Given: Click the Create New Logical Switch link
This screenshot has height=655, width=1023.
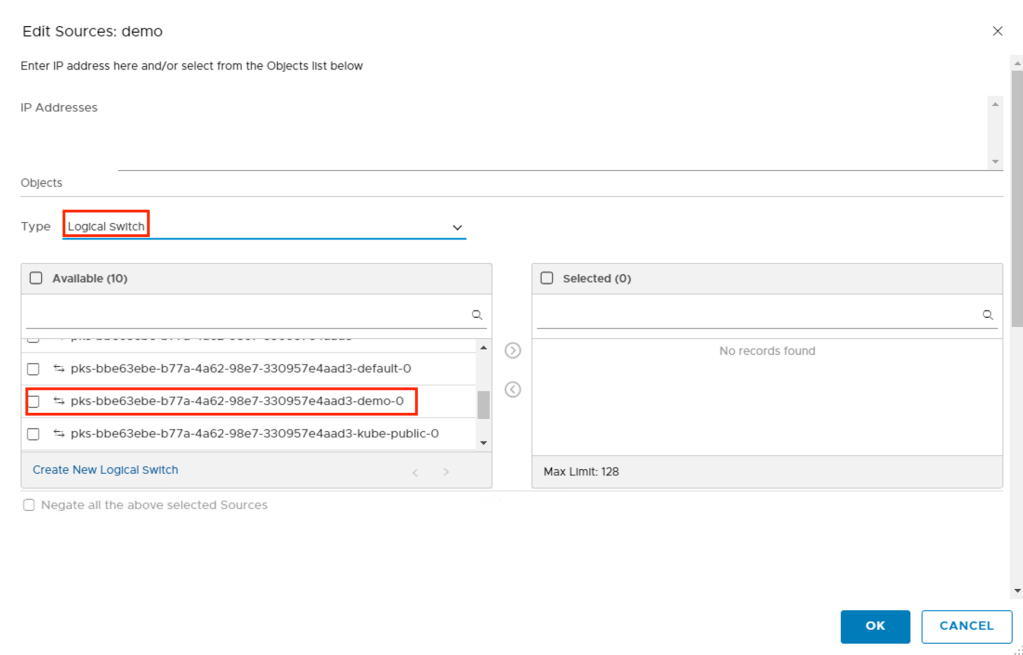Looking at the screenshot, I should coord(105,470).
